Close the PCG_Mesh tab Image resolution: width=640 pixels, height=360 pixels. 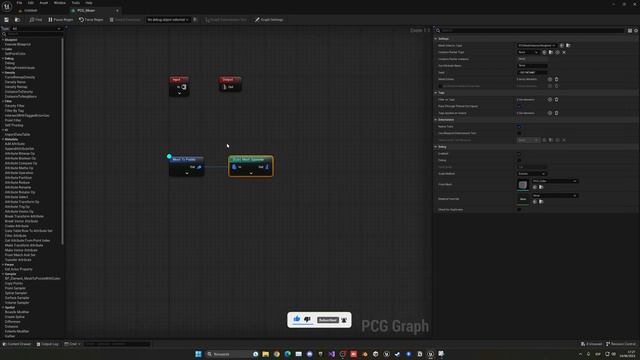117,11
